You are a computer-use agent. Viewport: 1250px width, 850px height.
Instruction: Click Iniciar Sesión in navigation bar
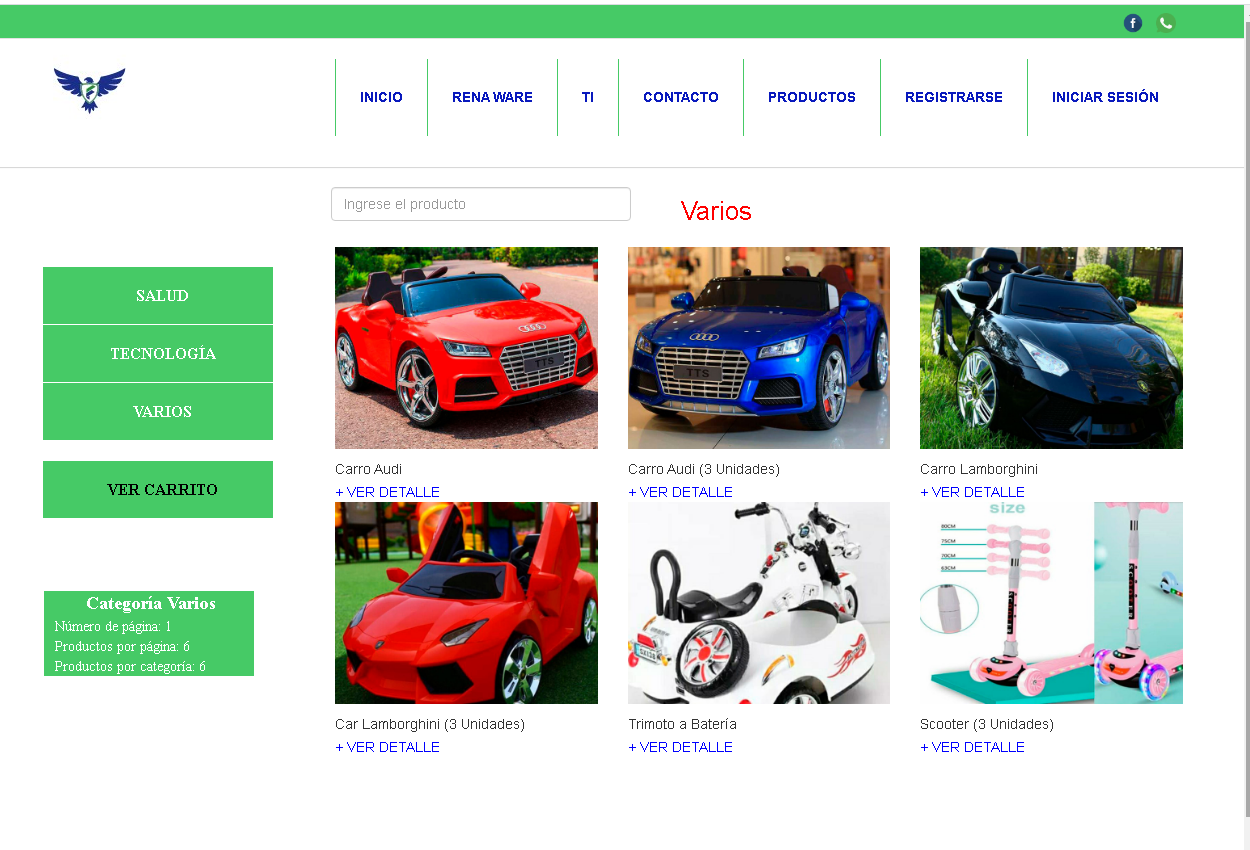coord(1105,97)
